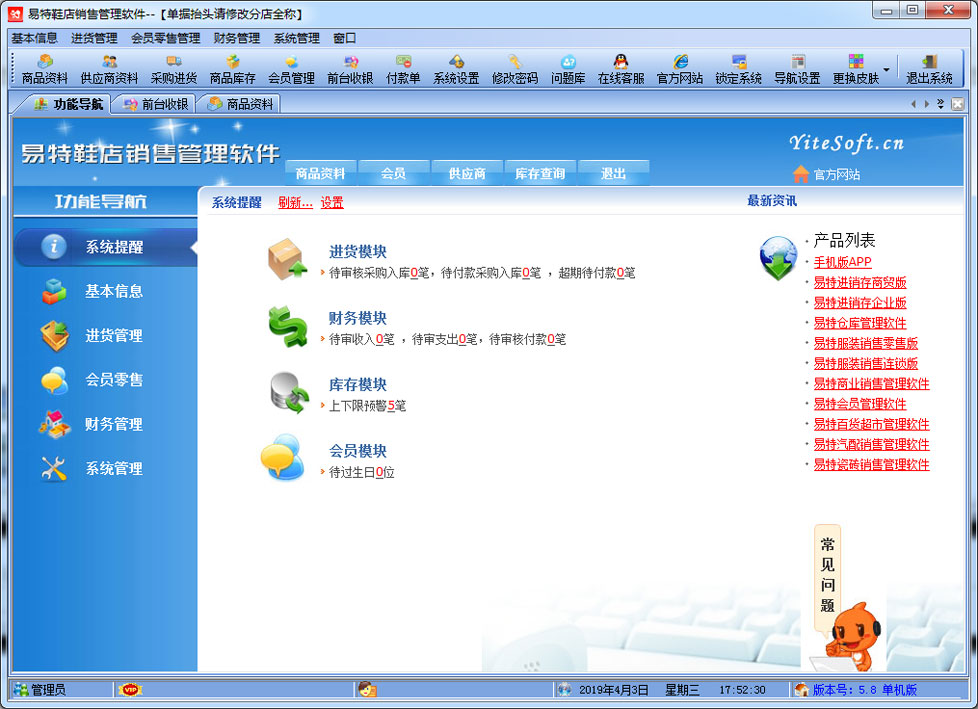The image size is (978, 709).
Task: Click the 锁定系统 toolbar icon
Action: pyautogui.click(x=738, y=69)
